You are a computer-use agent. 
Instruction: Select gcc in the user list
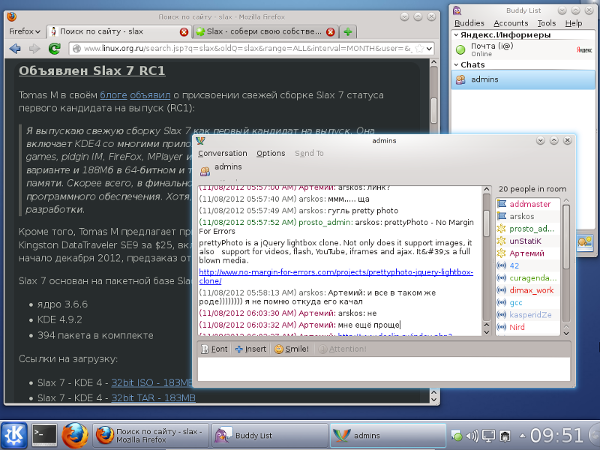528,302
